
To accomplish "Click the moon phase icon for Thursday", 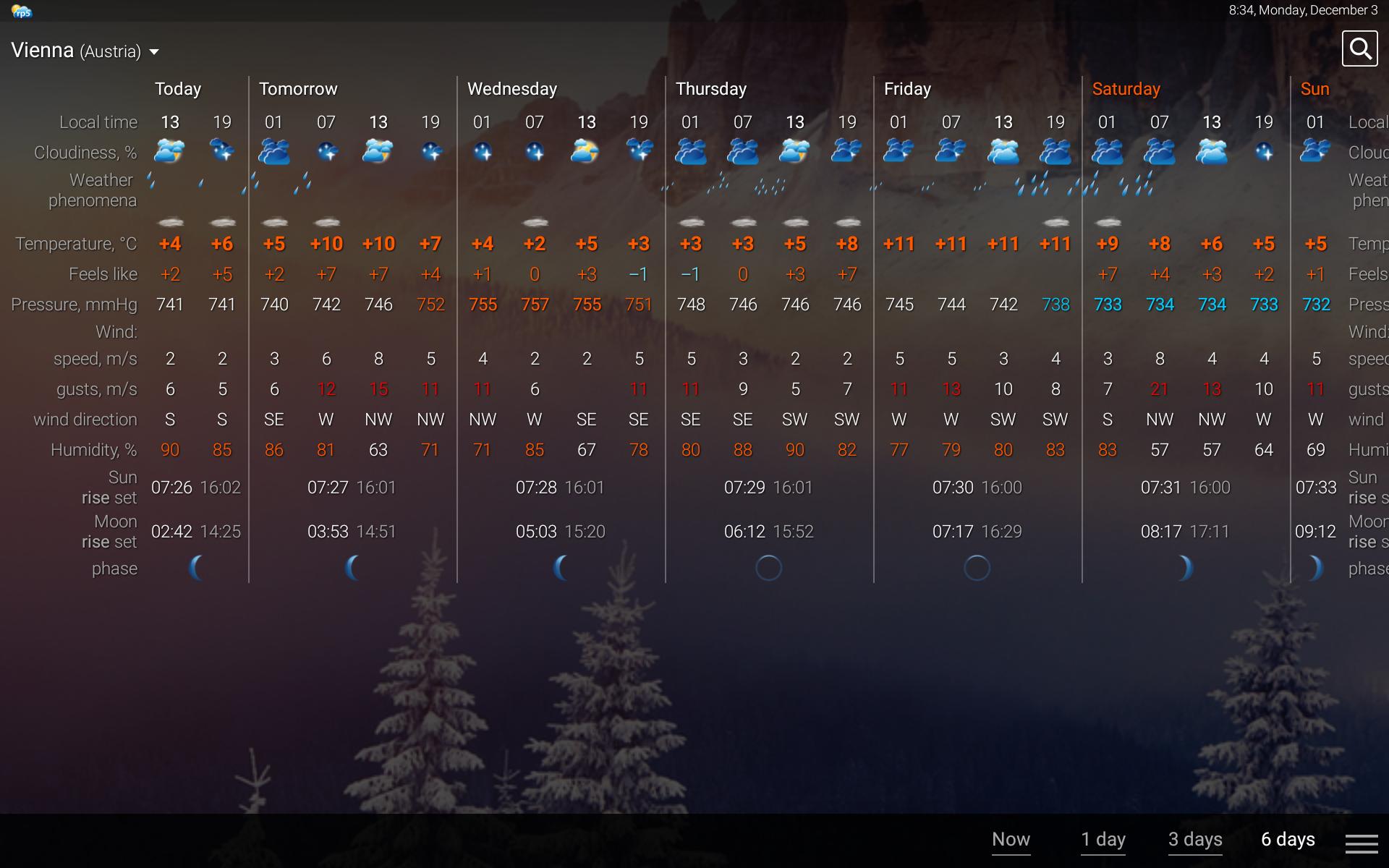I will [769, 567].
